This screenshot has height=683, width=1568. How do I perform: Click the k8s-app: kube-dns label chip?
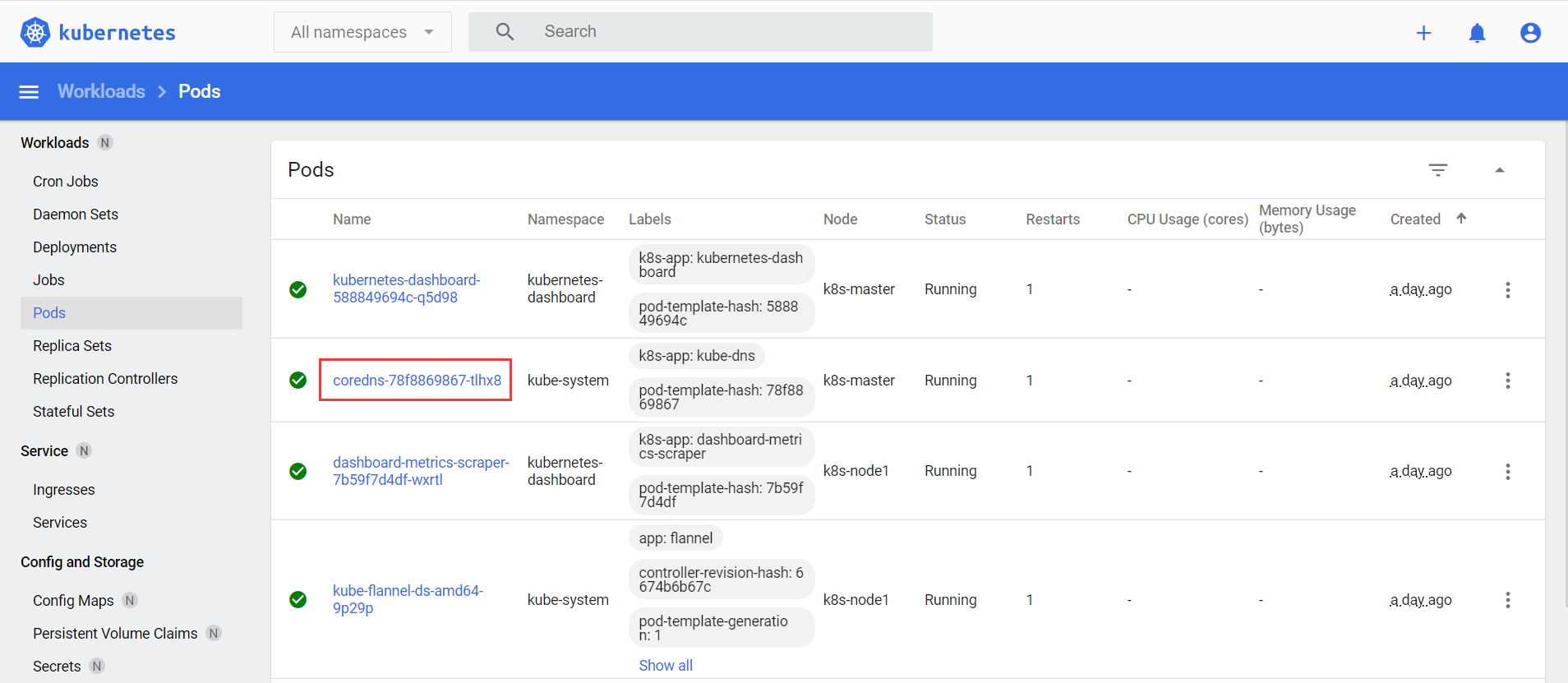point(697,356)
